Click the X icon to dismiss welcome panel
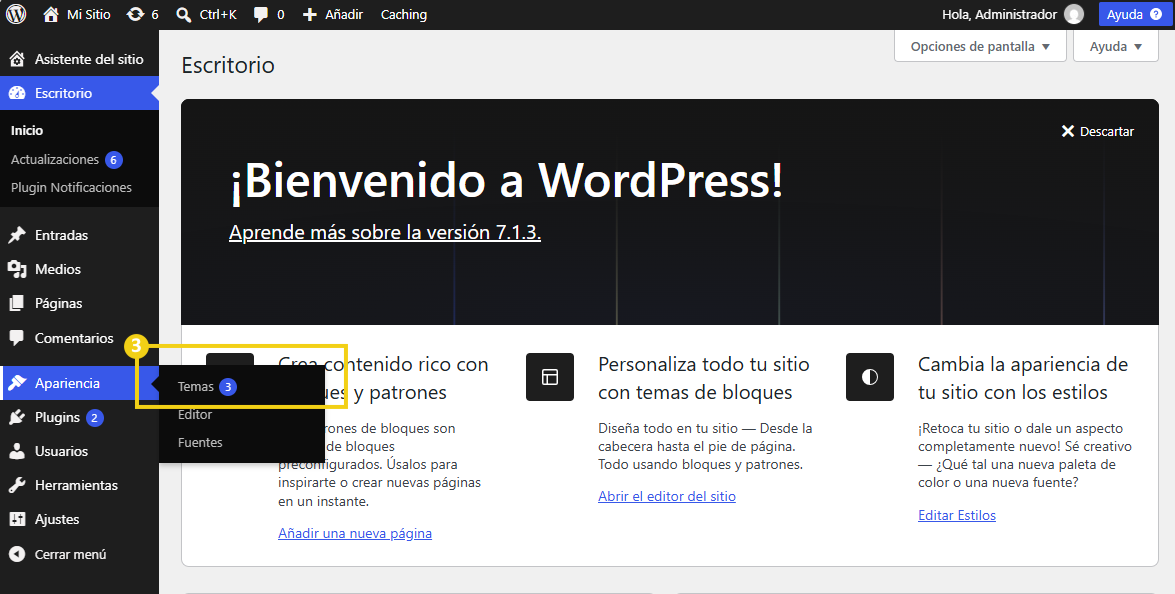Viewport: 1175px width, 594px height. tap(1068, 131)
